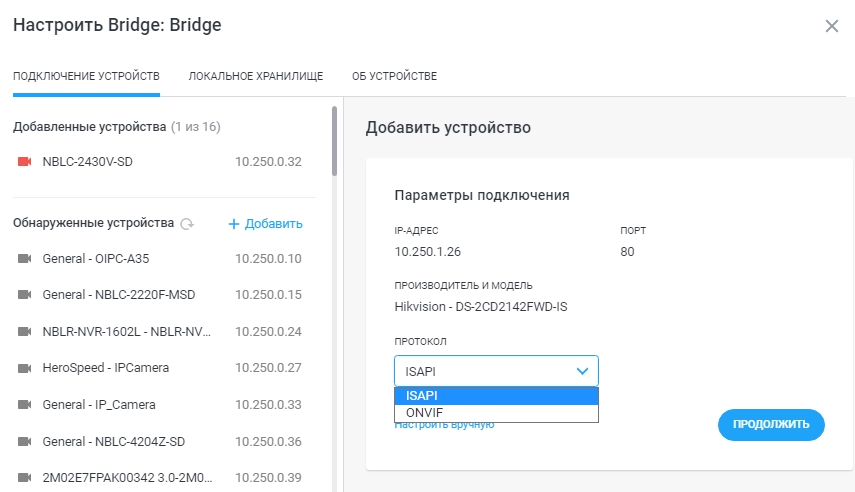The height and width of the screenshot is (492, 855).
Task: Switch to the Подключение устройств tab
Action: [86, 76]
